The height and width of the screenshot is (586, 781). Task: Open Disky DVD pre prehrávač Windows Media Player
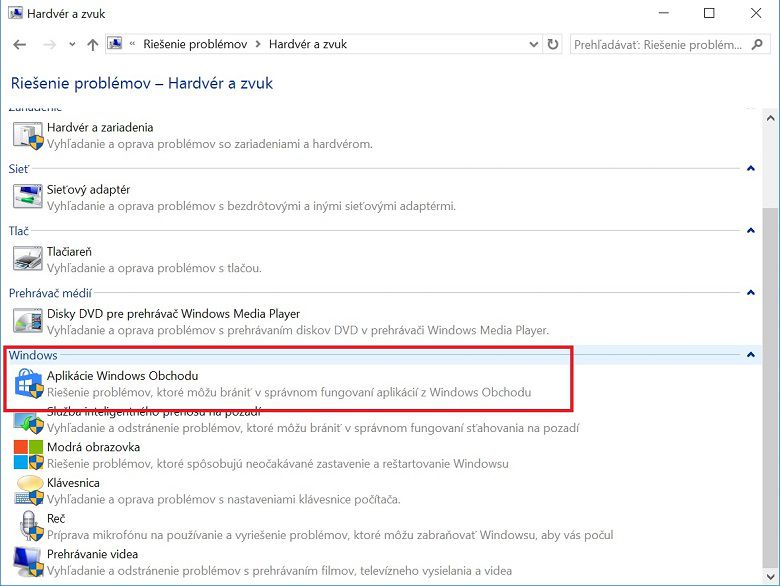click(x=173, y=314)
